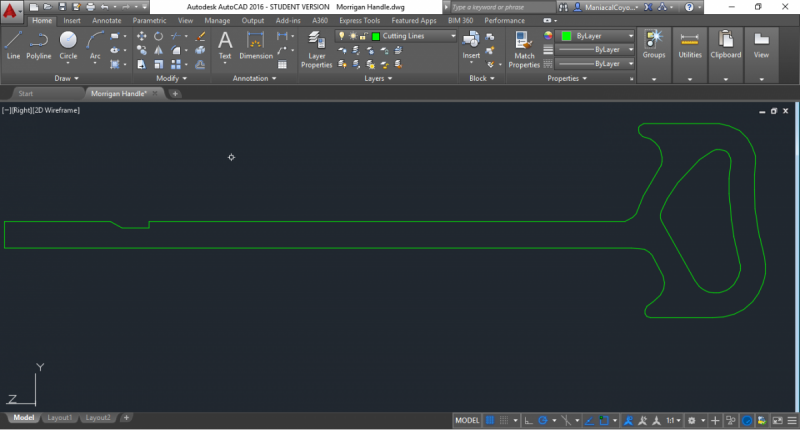
Task: Select the Line drawing tool
Action: point(13,45)
